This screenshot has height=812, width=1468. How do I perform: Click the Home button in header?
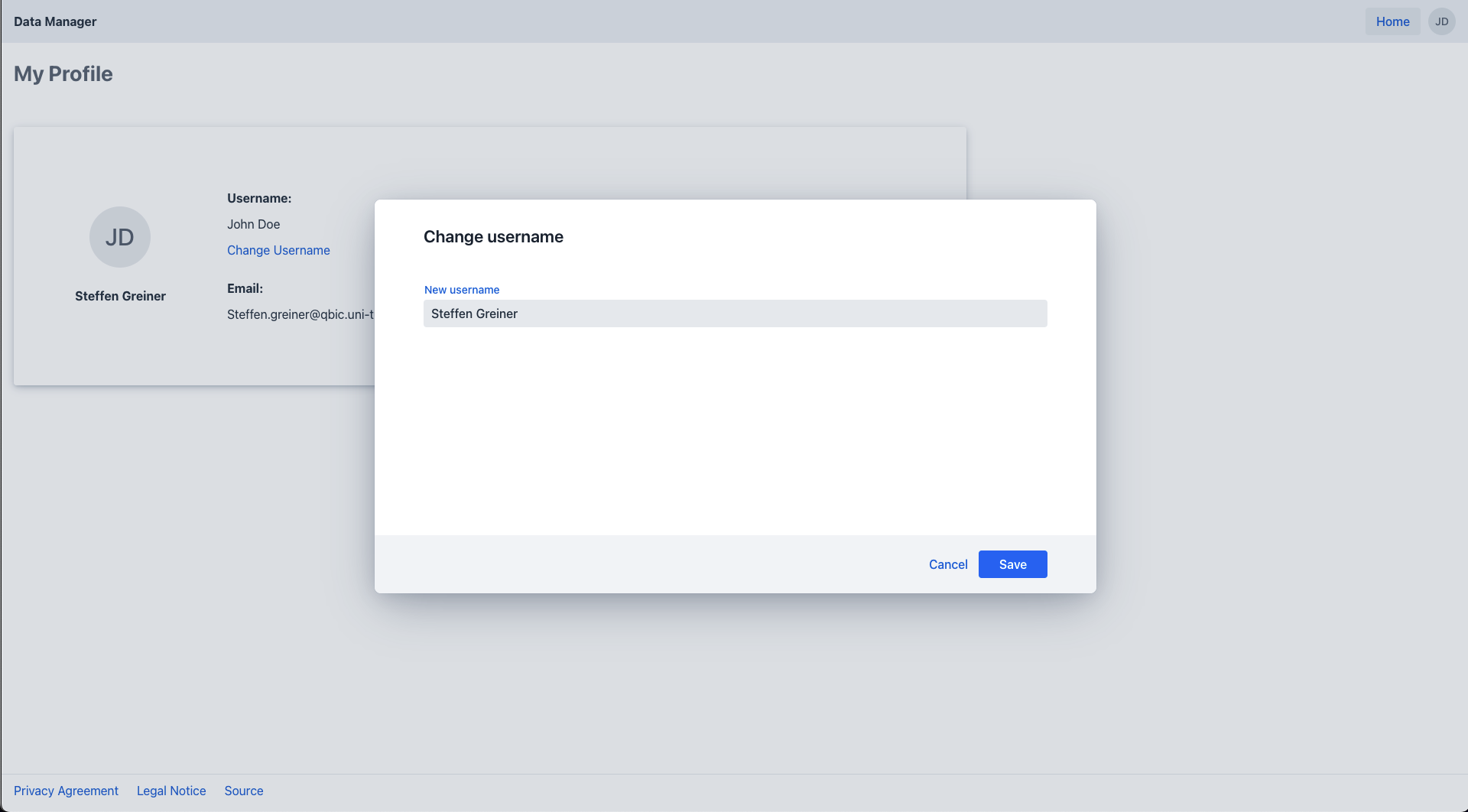1392,21
